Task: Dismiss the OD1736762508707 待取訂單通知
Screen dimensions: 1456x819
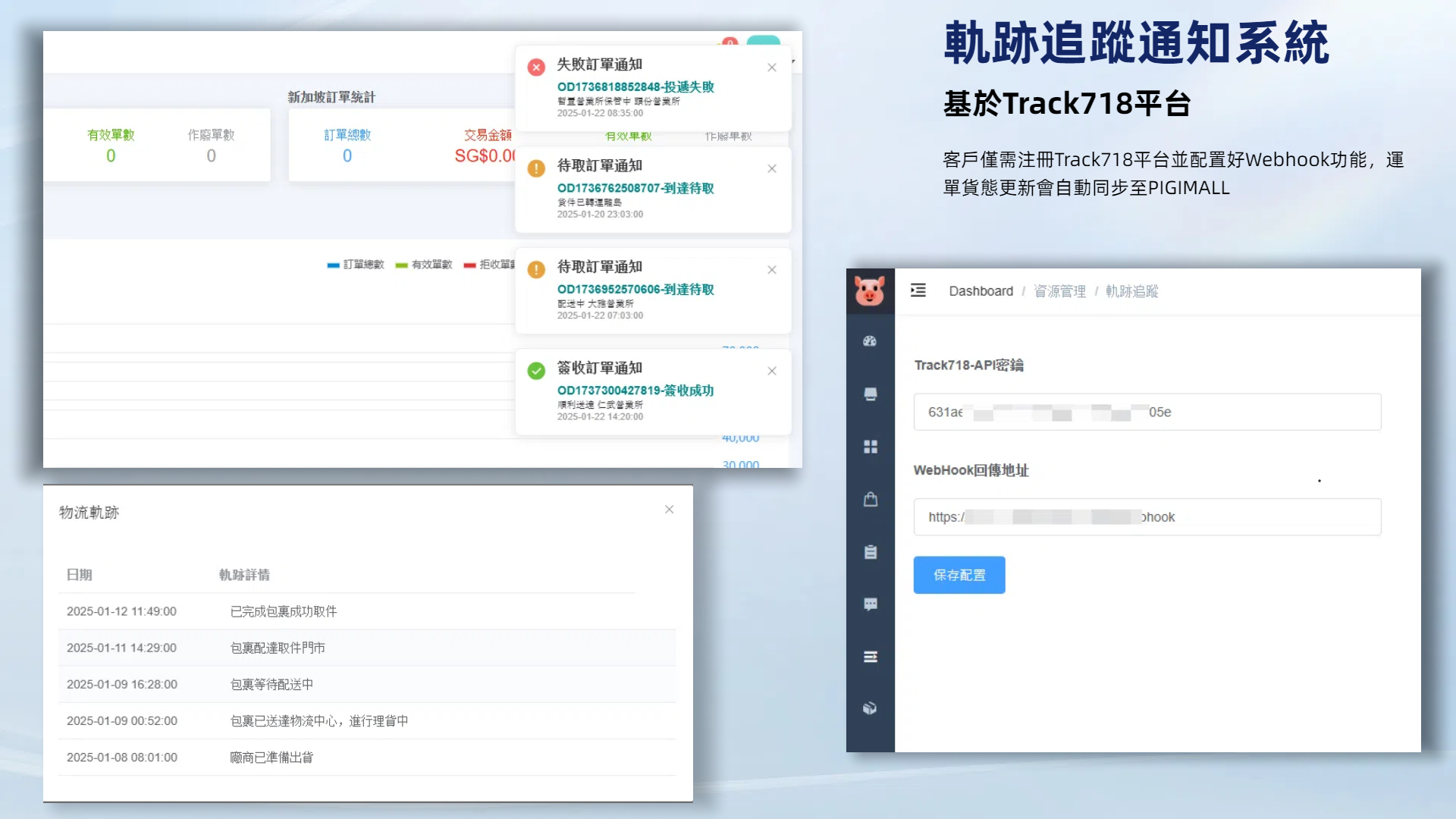Action: 772,168
